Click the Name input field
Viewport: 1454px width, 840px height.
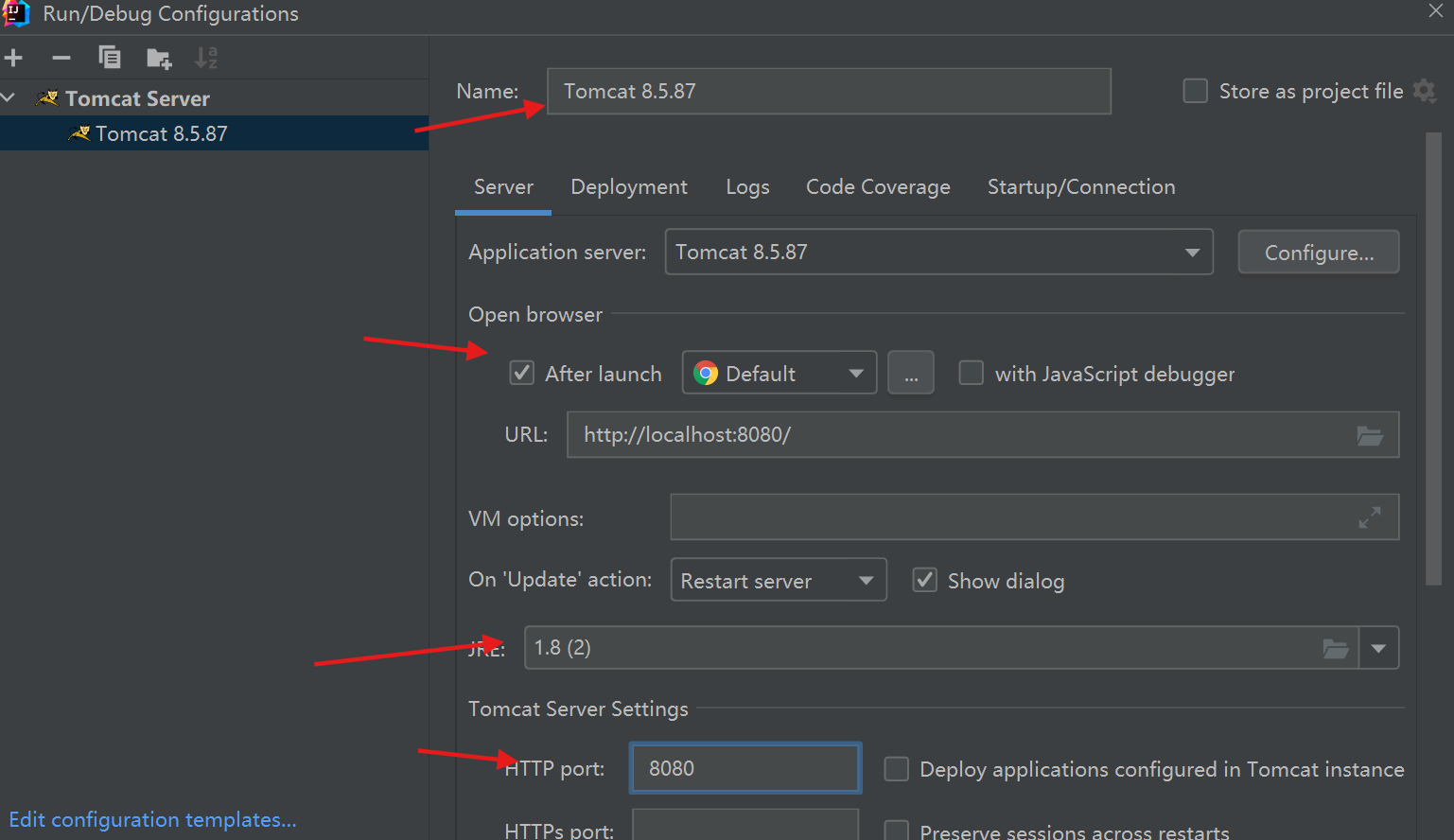coord(829,91)
